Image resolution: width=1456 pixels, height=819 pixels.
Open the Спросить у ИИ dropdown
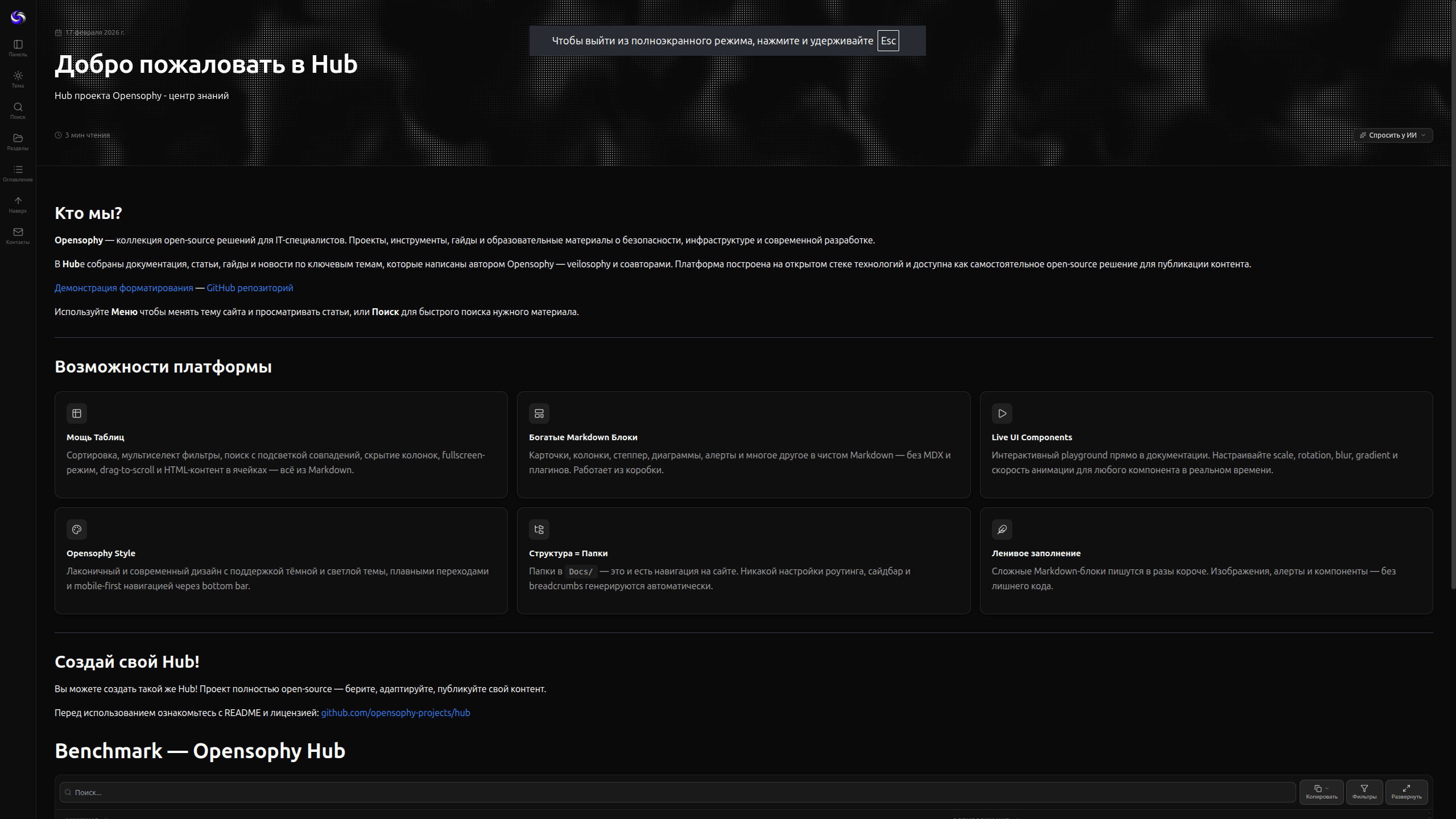click(1392, 135)
